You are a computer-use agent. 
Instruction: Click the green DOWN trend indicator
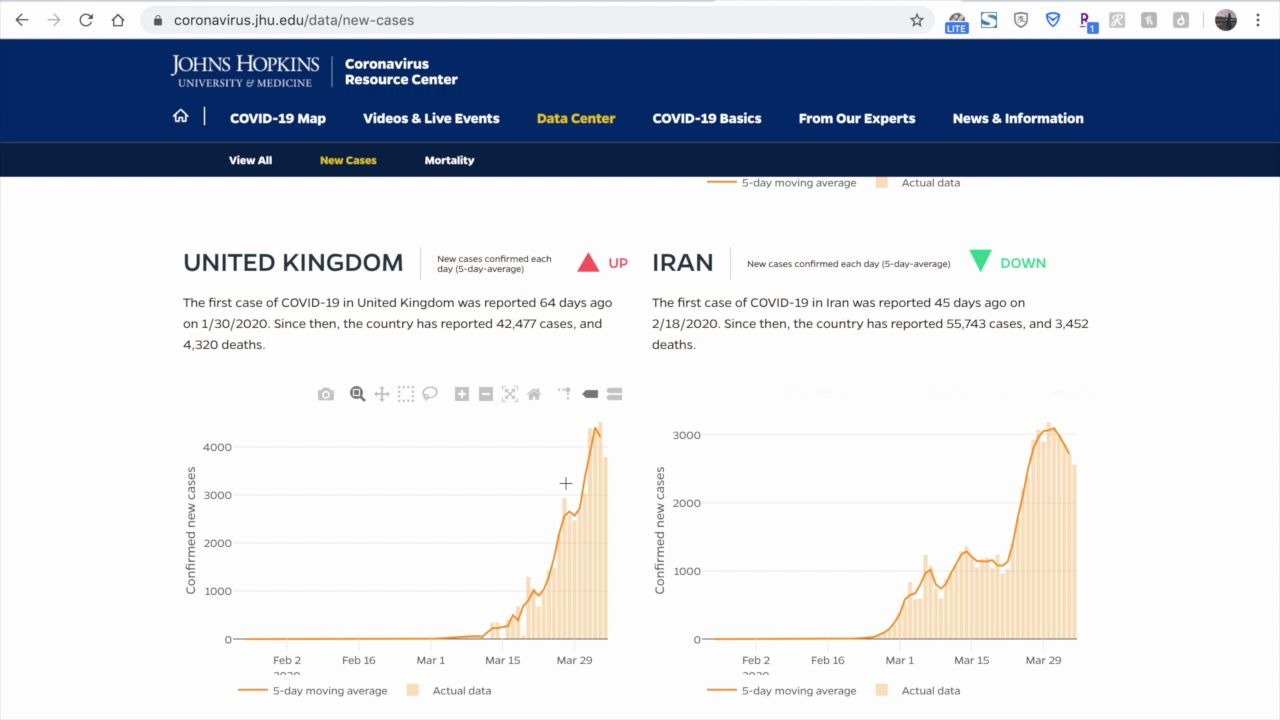(1007, 263)
